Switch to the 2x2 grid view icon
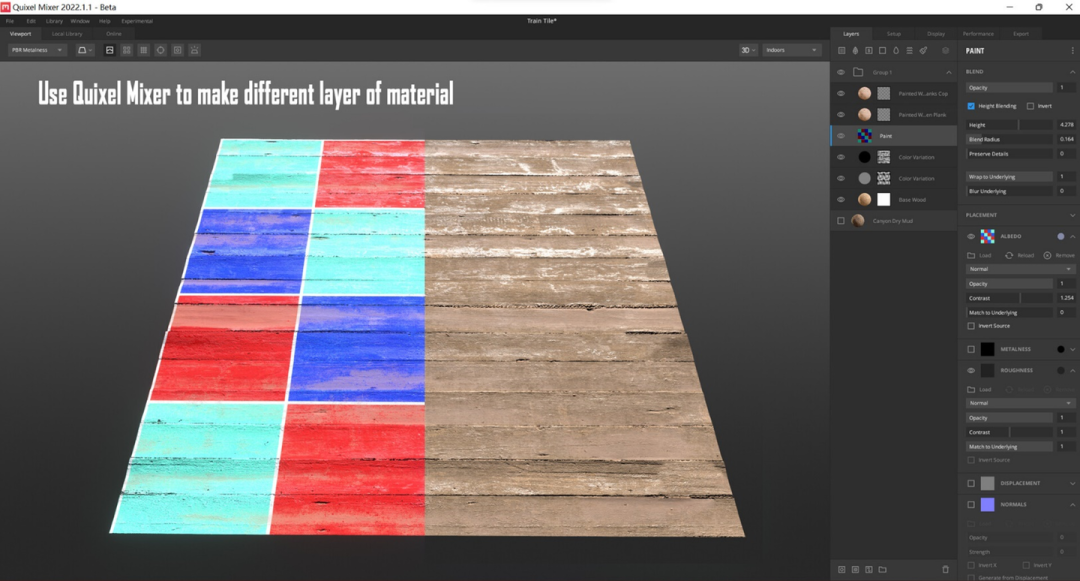1080x581 pixels. 127,50
